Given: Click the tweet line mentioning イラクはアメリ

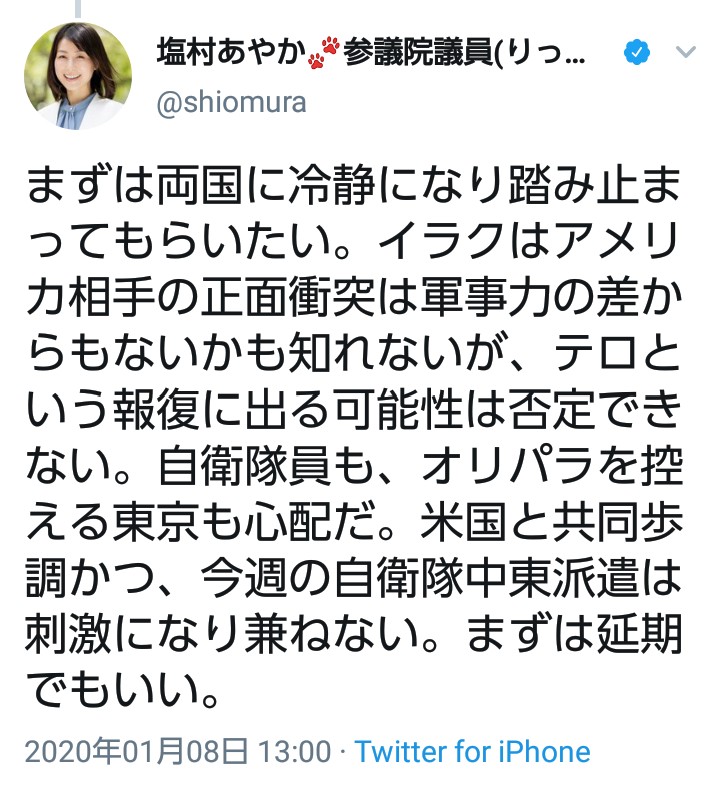Looking at the screenshot, I should [354, 241].
